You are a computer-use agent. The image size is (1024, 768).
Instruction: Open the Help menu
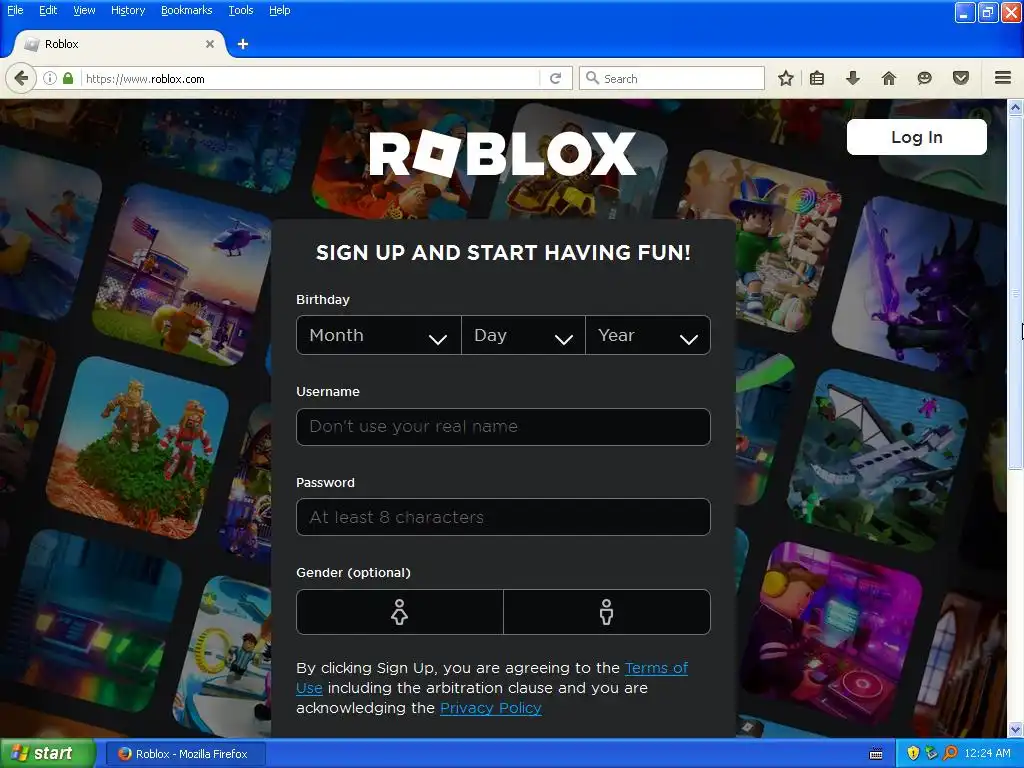pyautogui.click(x=280, y=10)
